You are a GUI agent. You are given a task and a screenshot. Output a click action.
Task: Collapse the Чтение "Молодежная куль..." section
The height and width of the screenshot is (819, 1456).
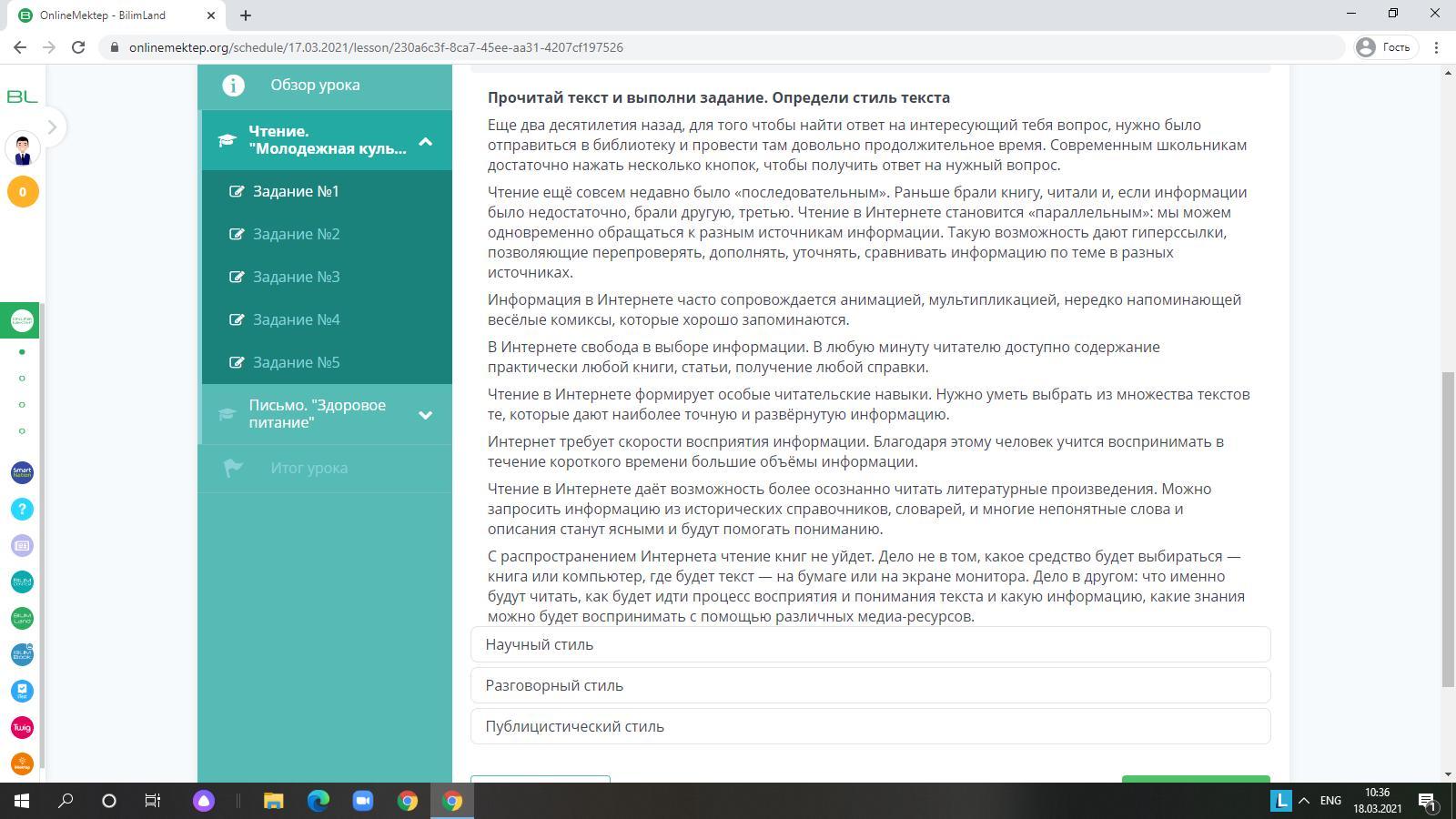click(x=425, y=141)
